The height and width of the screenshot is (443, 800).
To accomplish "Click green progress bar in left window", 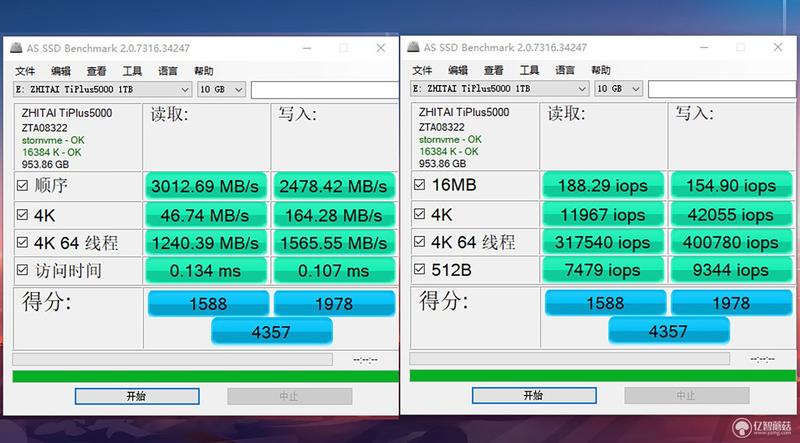I will click(x=206, y=377).
